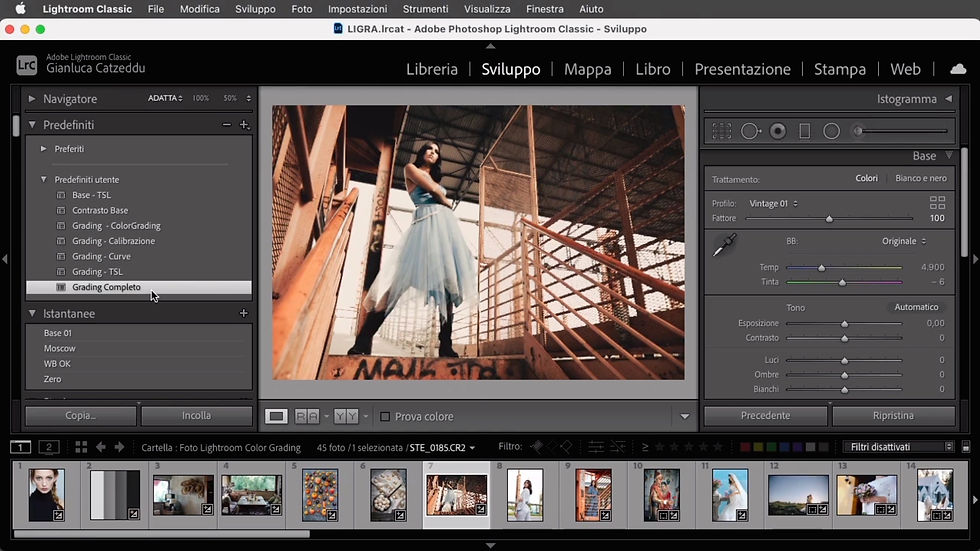Click the Precedente button
The width and height of the screenshot is (980, 551).
(x=766, y=415)
